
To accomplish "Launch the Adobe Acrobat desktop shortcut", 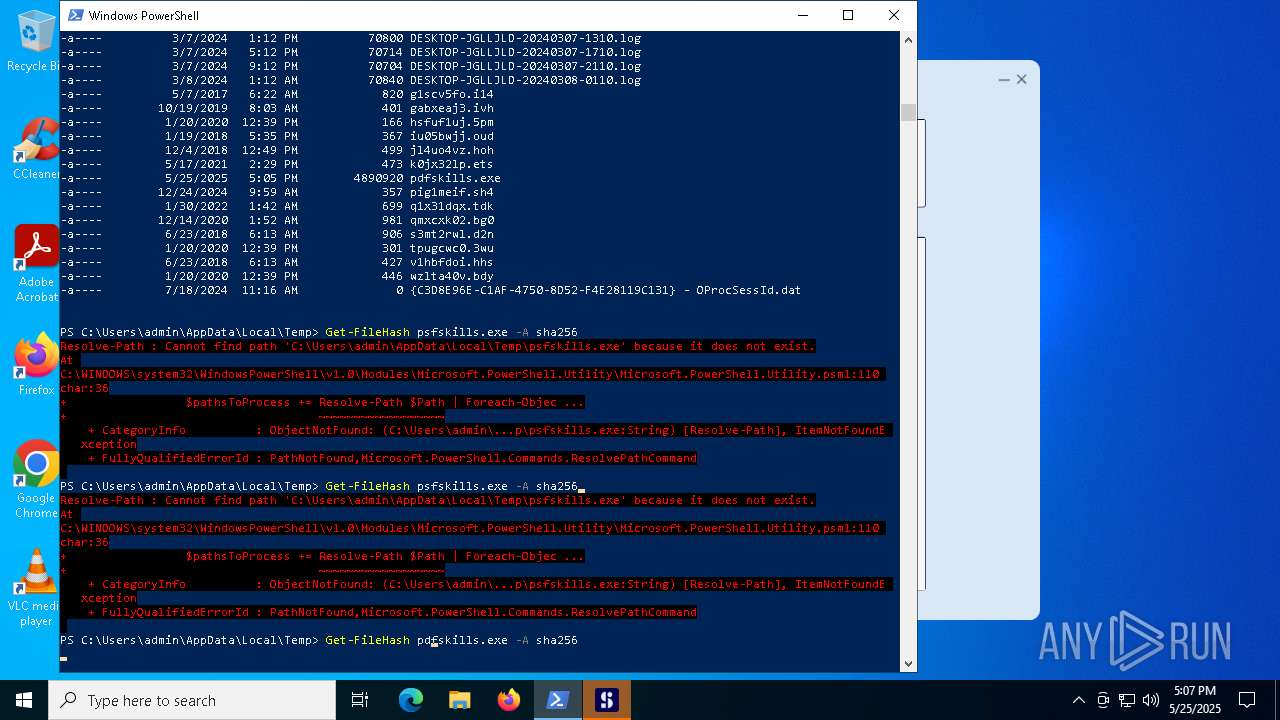I will 36,262.
